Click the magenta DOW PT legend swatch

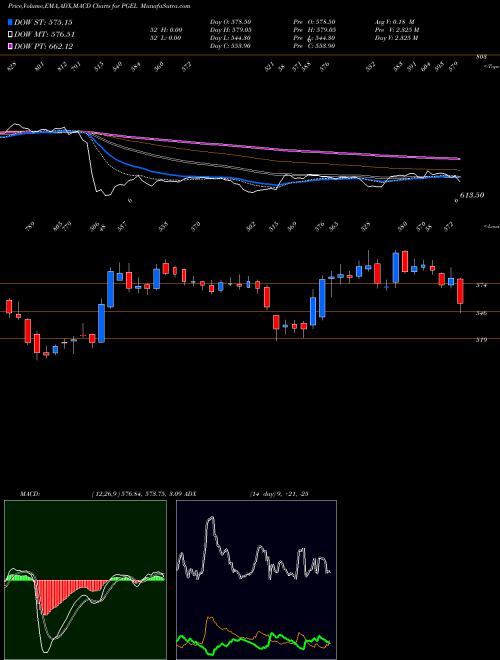coord(10,46)
